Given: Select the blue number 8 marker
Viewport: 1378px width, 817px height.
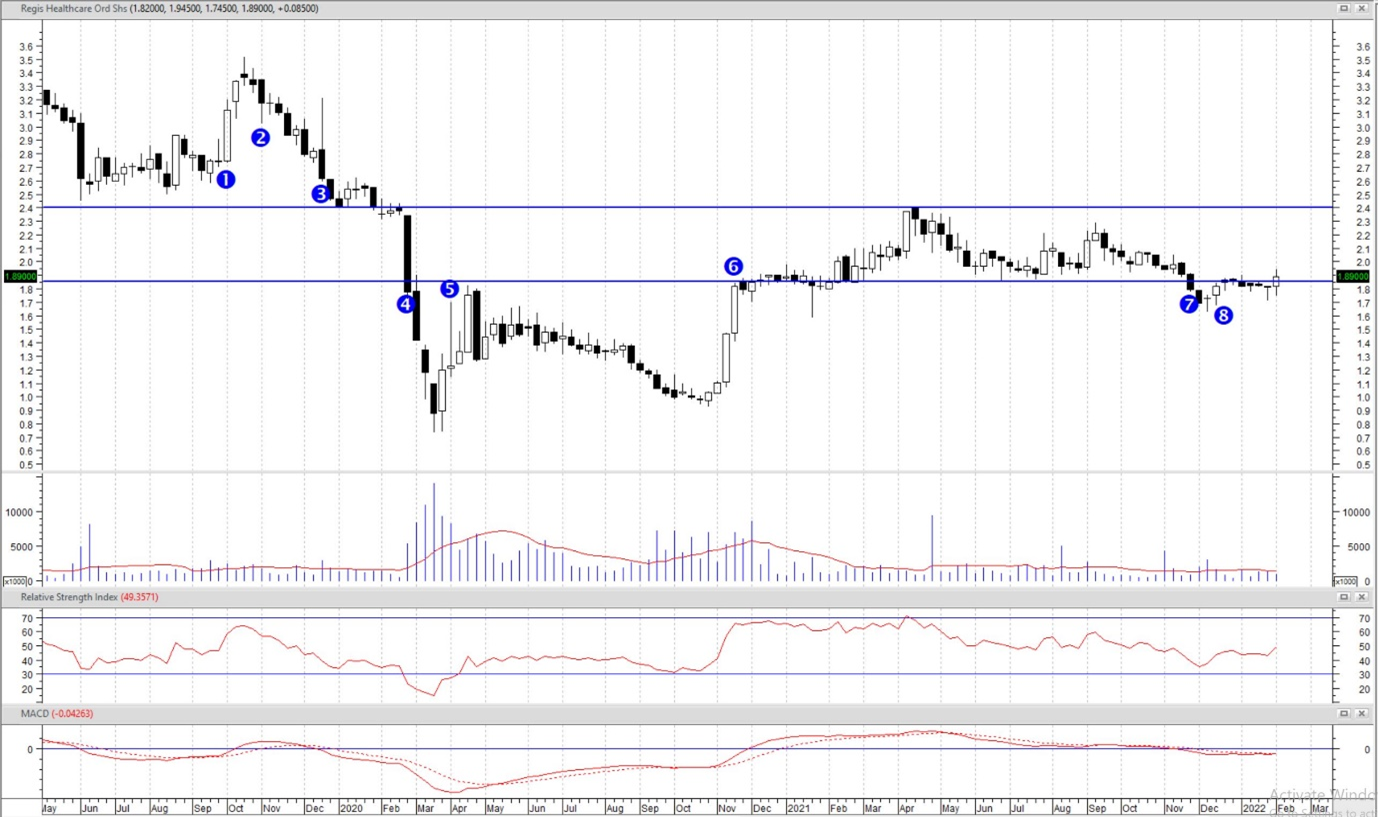Looking at the screenshot, I should (1223, 316).
